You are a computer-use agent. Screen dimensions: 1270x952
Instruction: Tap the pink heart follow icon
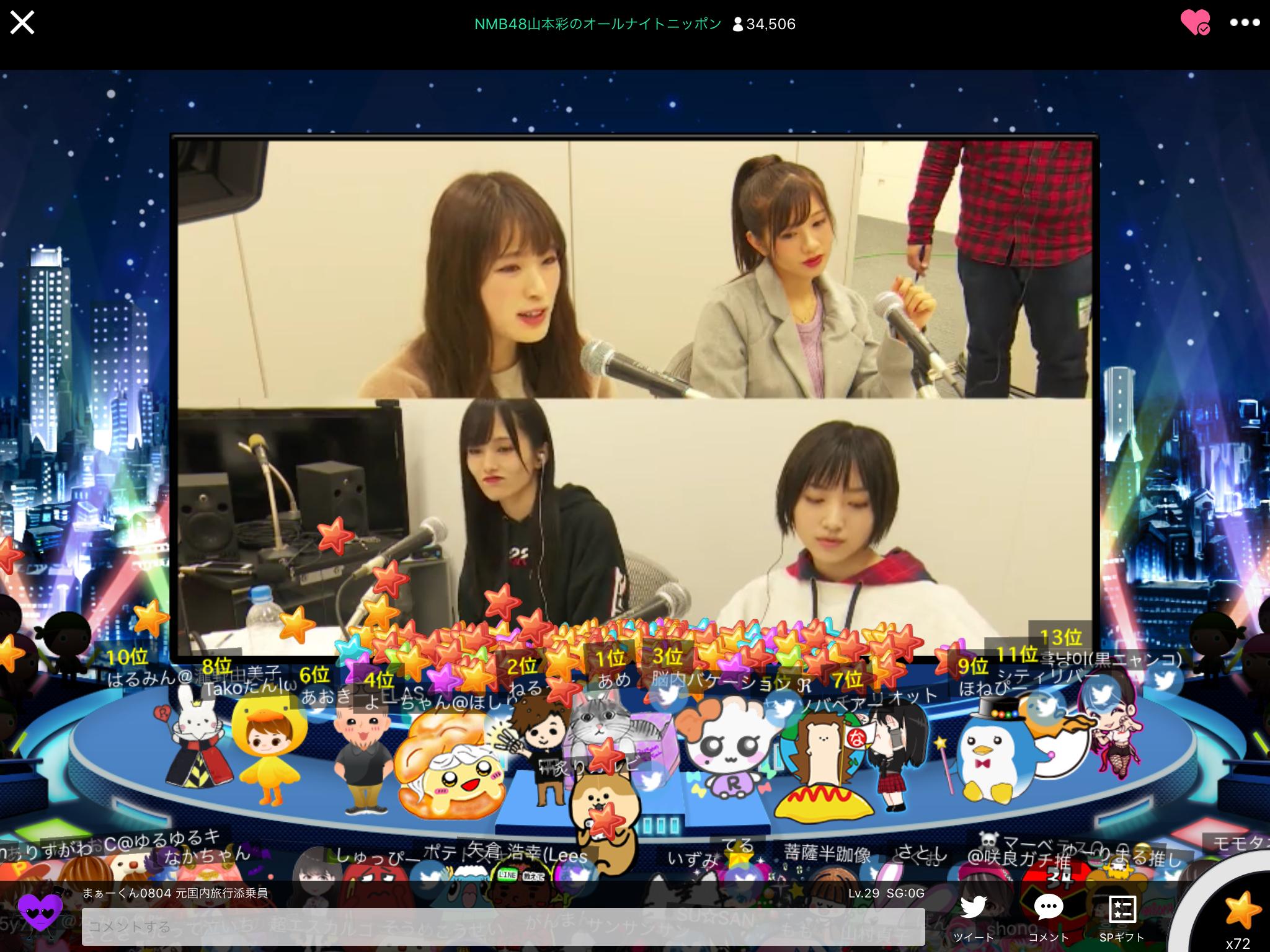(1195, 22)
